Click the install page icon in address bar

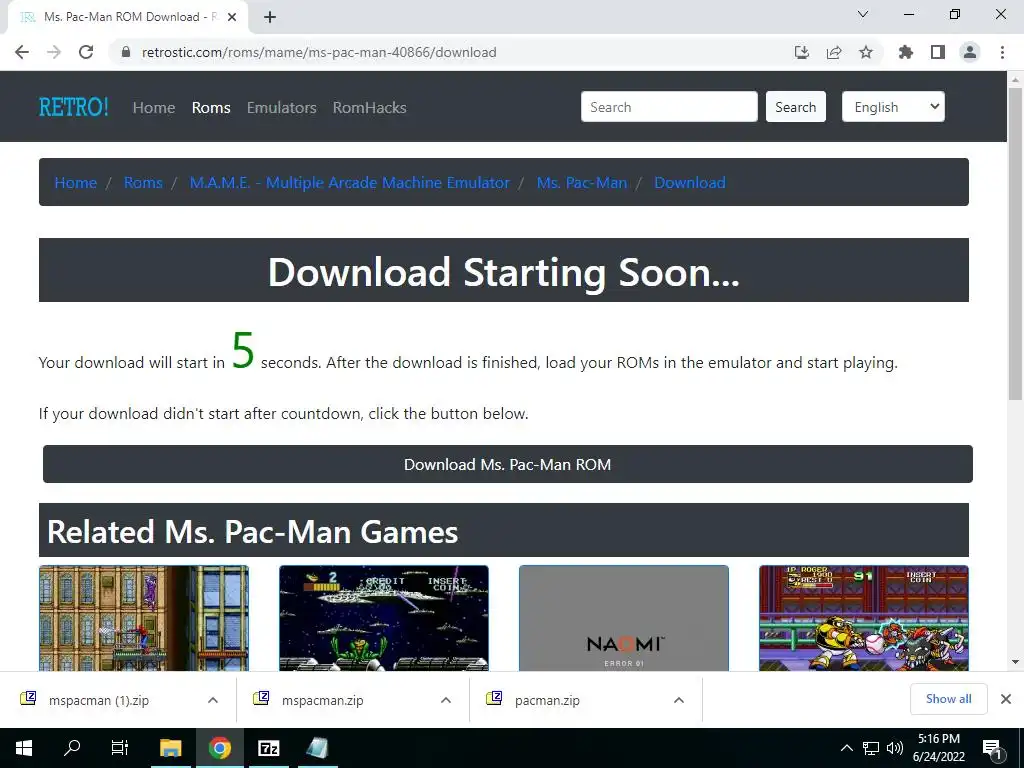tap(801, 52)
